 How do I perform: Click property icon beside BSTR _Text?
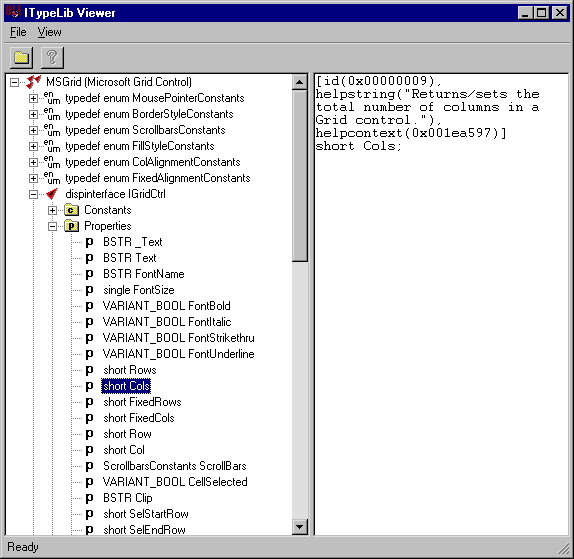[89, 242]
